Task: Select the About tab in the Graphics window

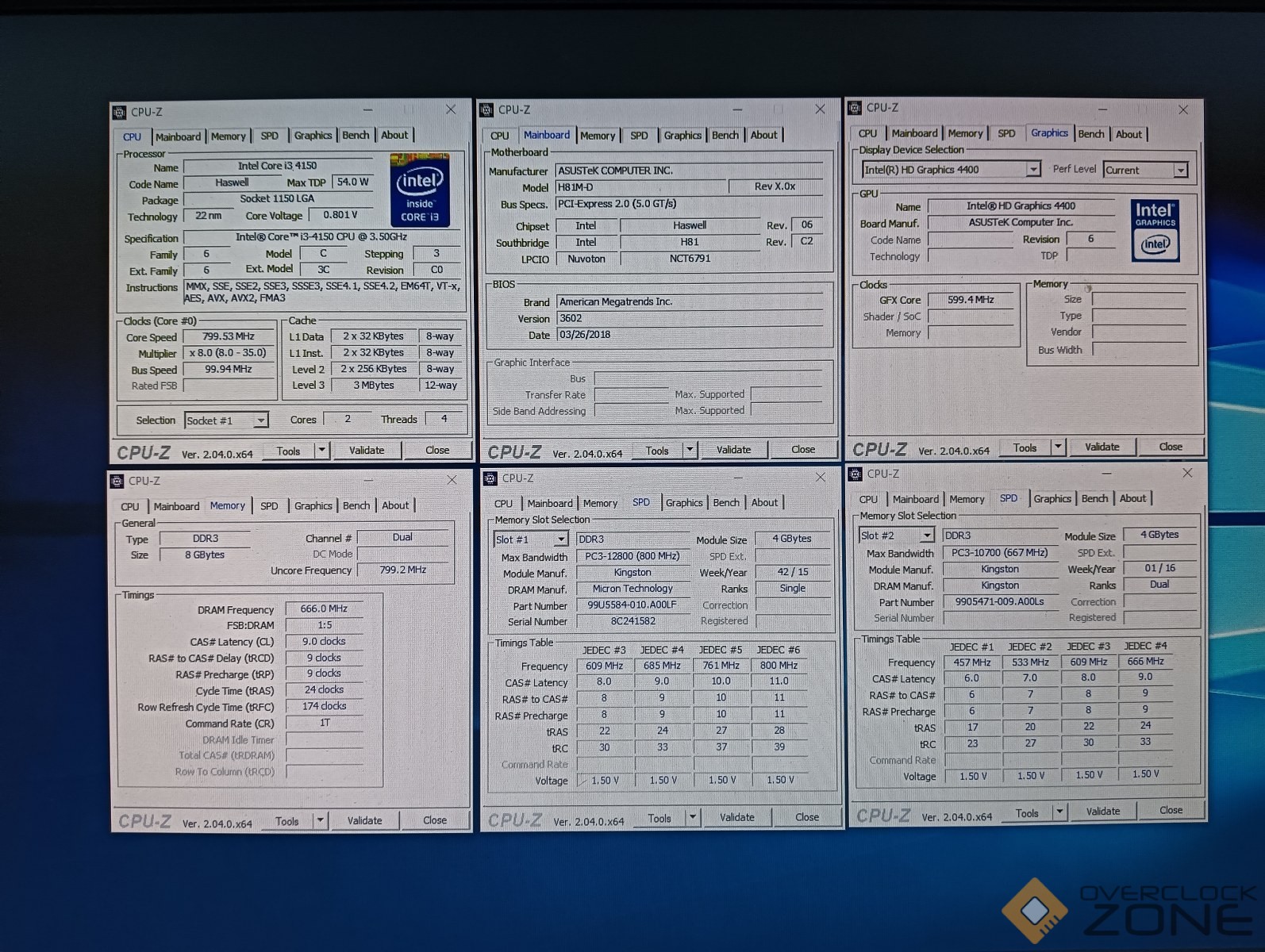Action: pyautogui.click(x=1129, y=134)
